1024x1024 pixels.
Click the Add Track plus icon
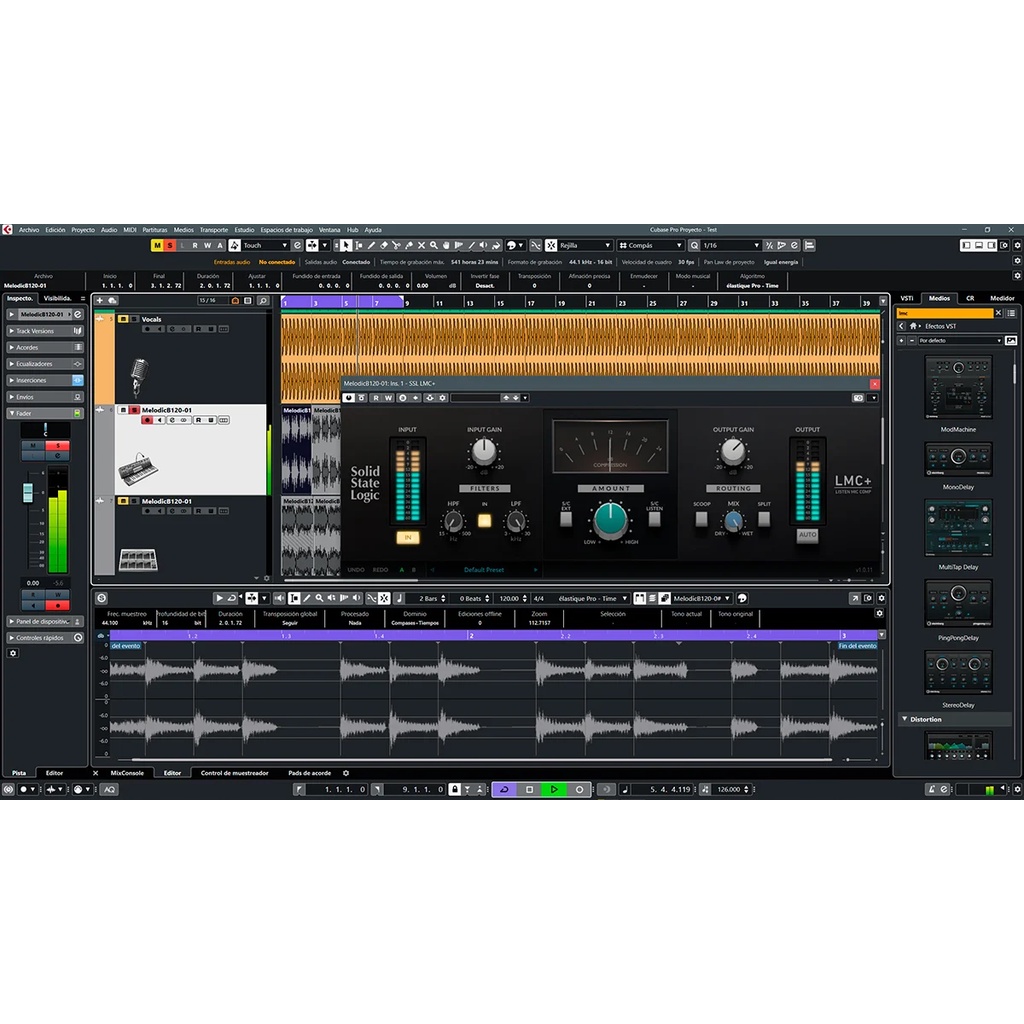100,300
